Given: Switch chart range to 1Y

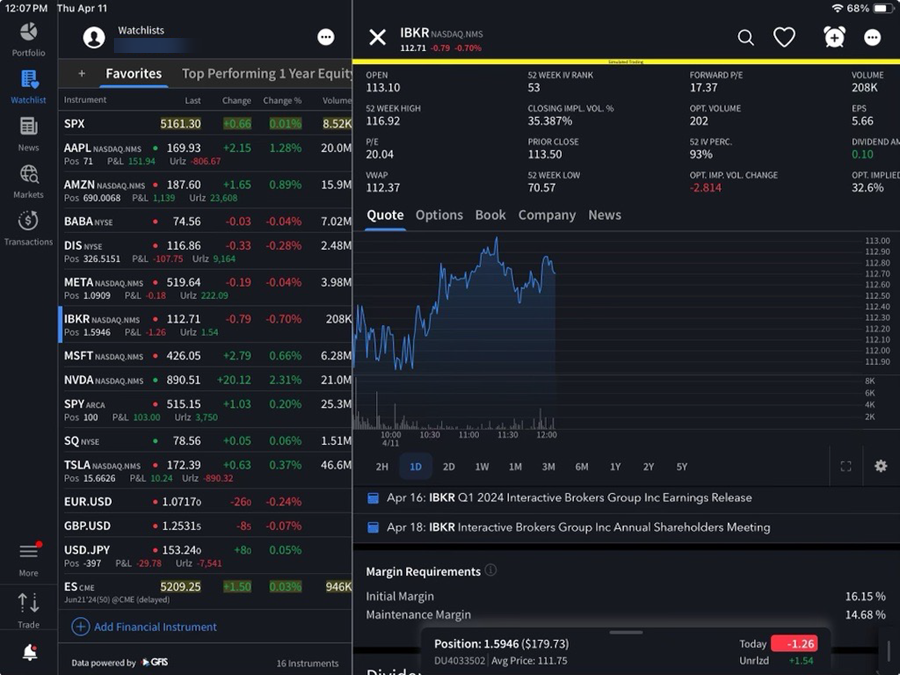Looking at the screenshot, I should [615, 467].
